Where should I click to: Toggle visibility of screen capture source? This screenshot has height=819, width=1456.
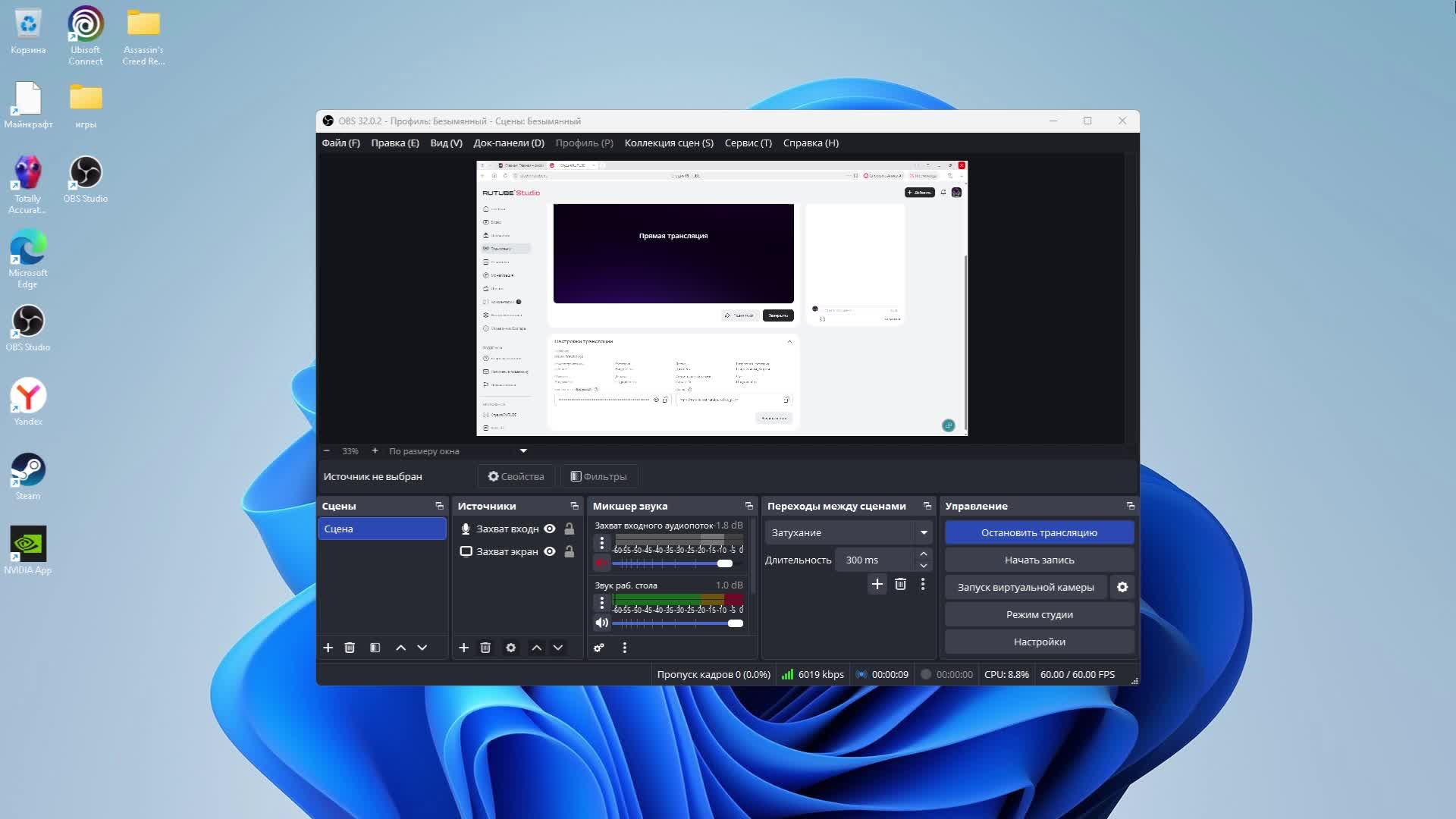[x=550, y=551]
